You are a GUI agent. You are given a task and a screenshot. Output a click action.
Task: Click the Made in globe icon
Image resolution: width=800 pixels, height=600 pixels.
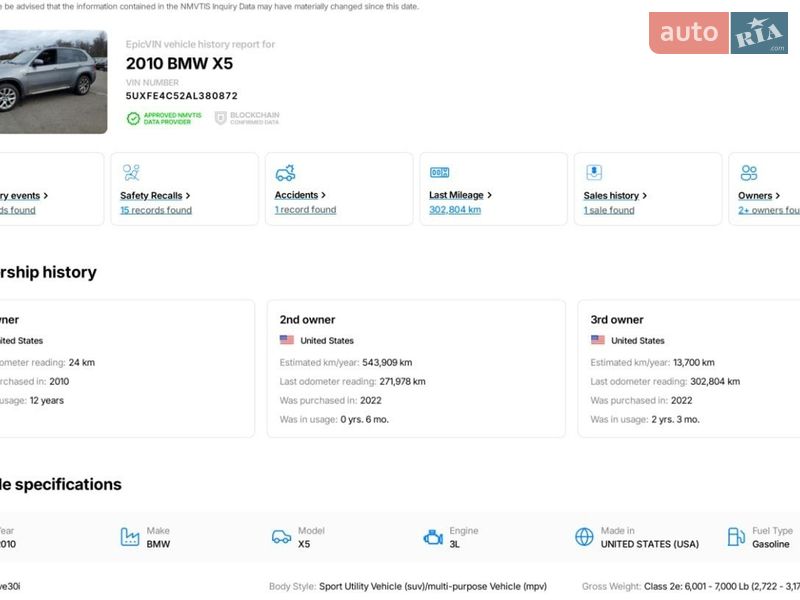coord(584,538)
